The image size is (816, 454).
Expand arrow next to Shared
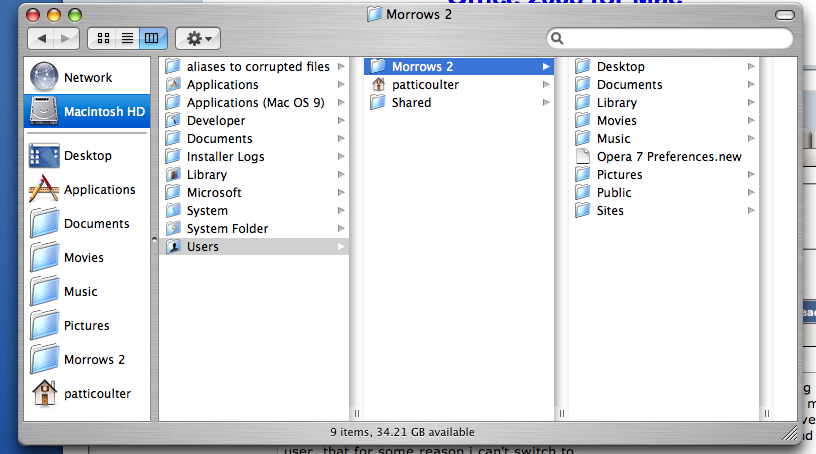[546, 103]
